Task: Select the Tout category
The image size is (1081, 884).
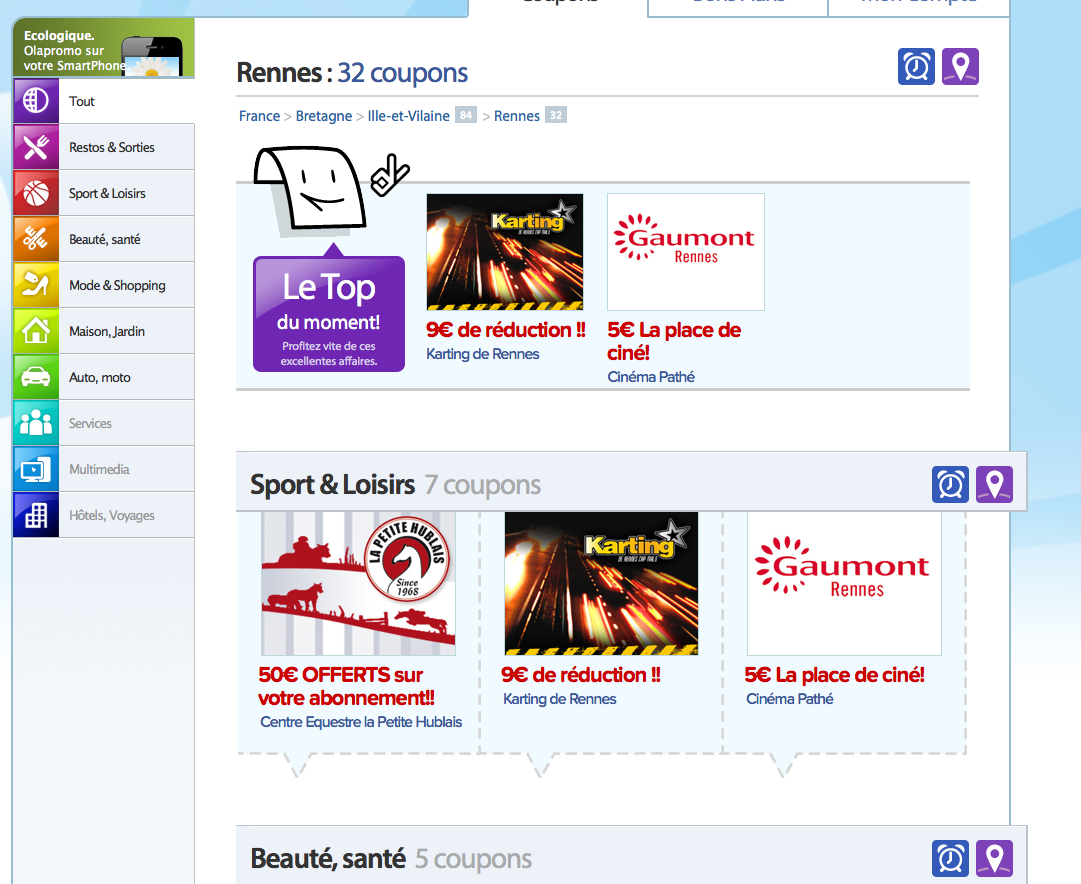Action: click(103, 101)
